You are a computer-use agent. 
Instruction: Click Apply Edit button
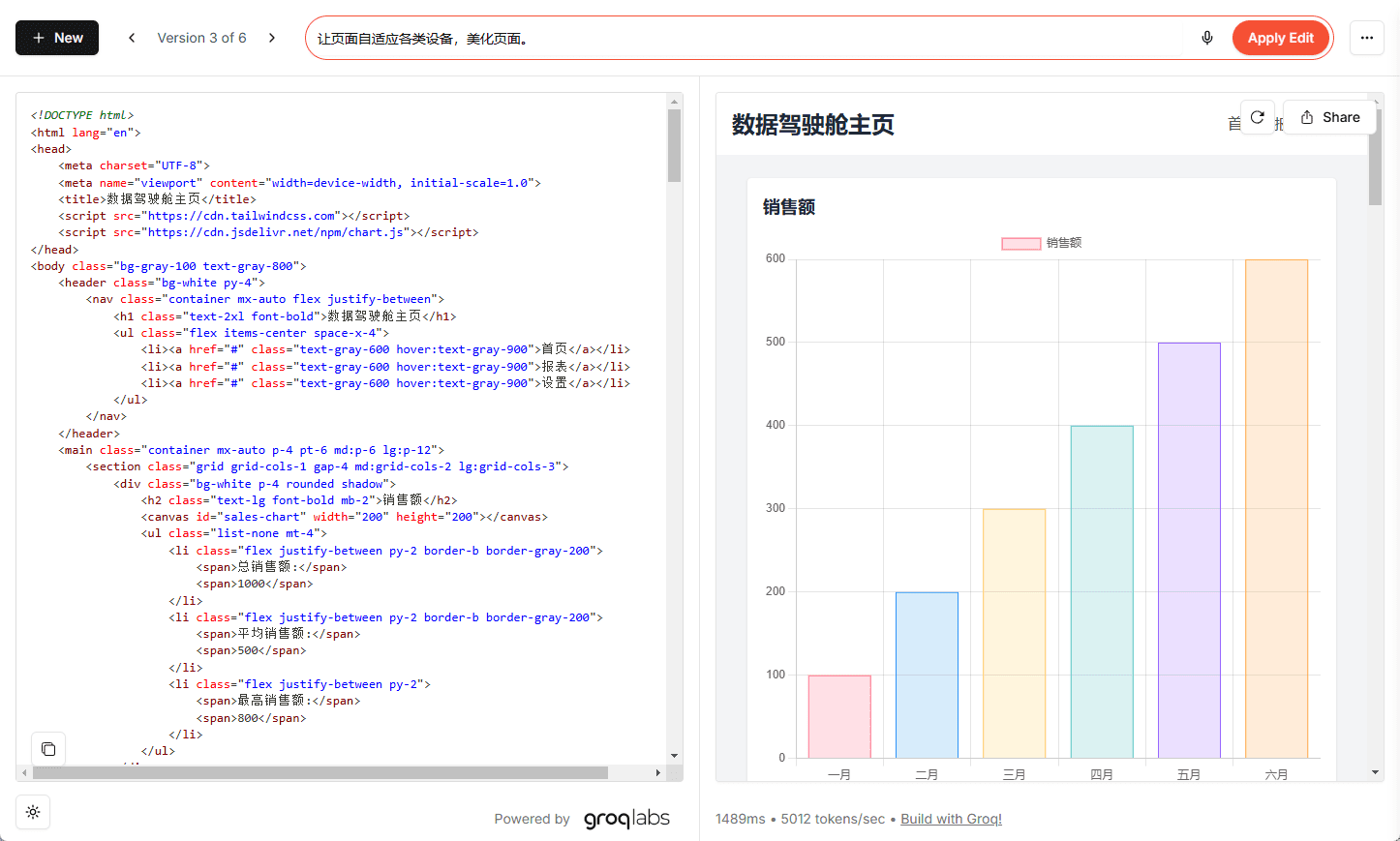1280,38
